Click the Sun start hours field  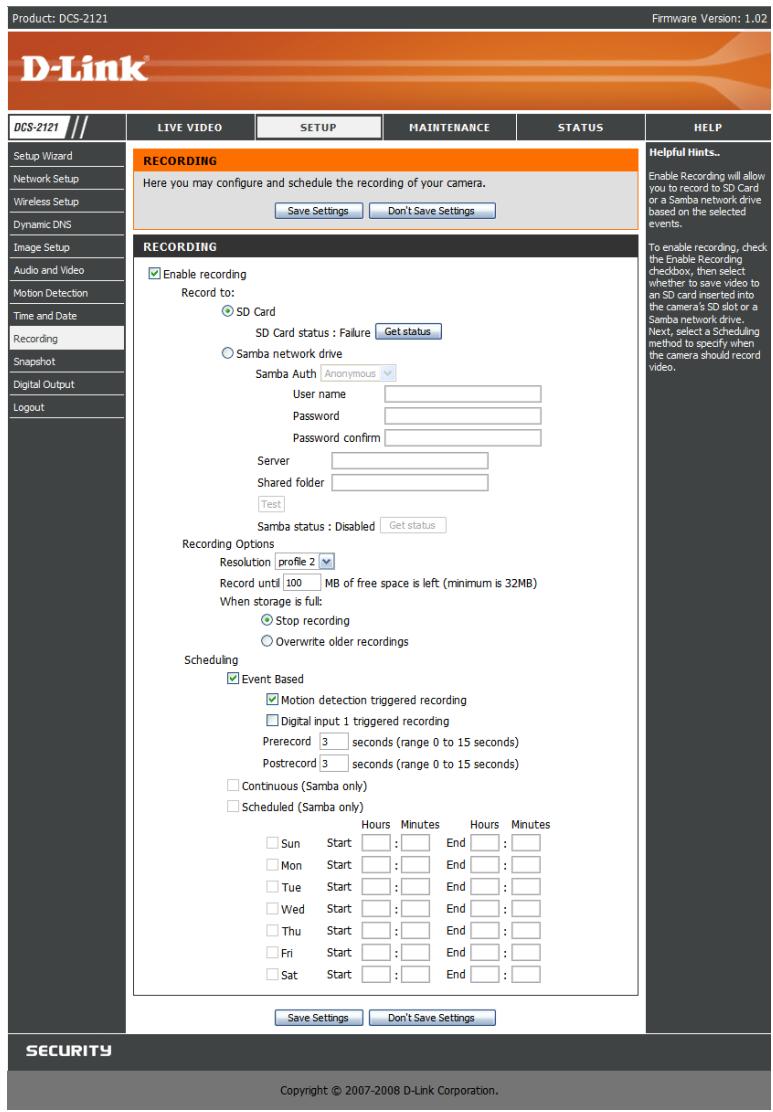point(376,843)
